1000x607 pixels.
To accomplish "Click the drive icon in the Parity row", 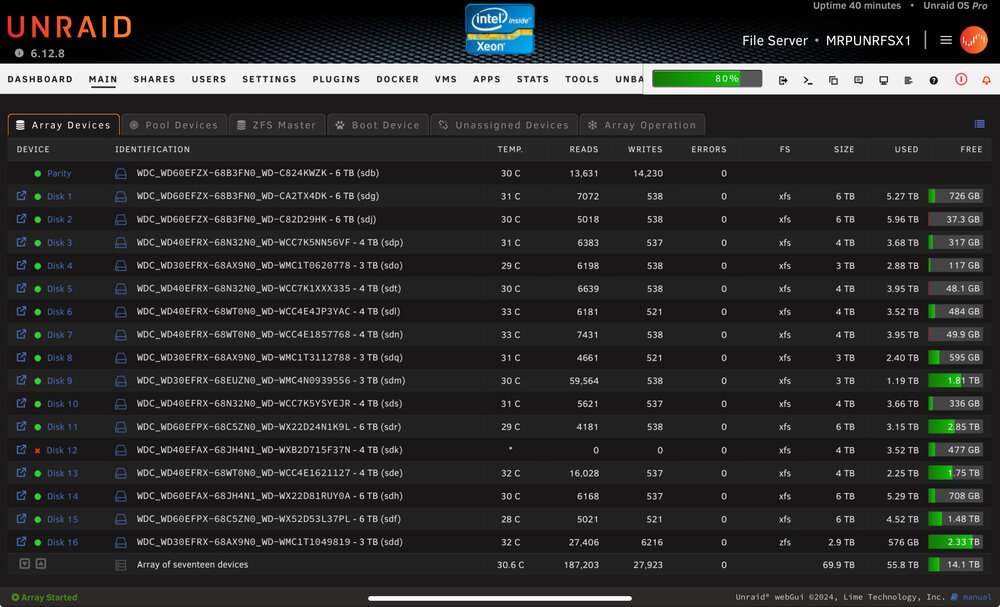I will tap(121, 173).
